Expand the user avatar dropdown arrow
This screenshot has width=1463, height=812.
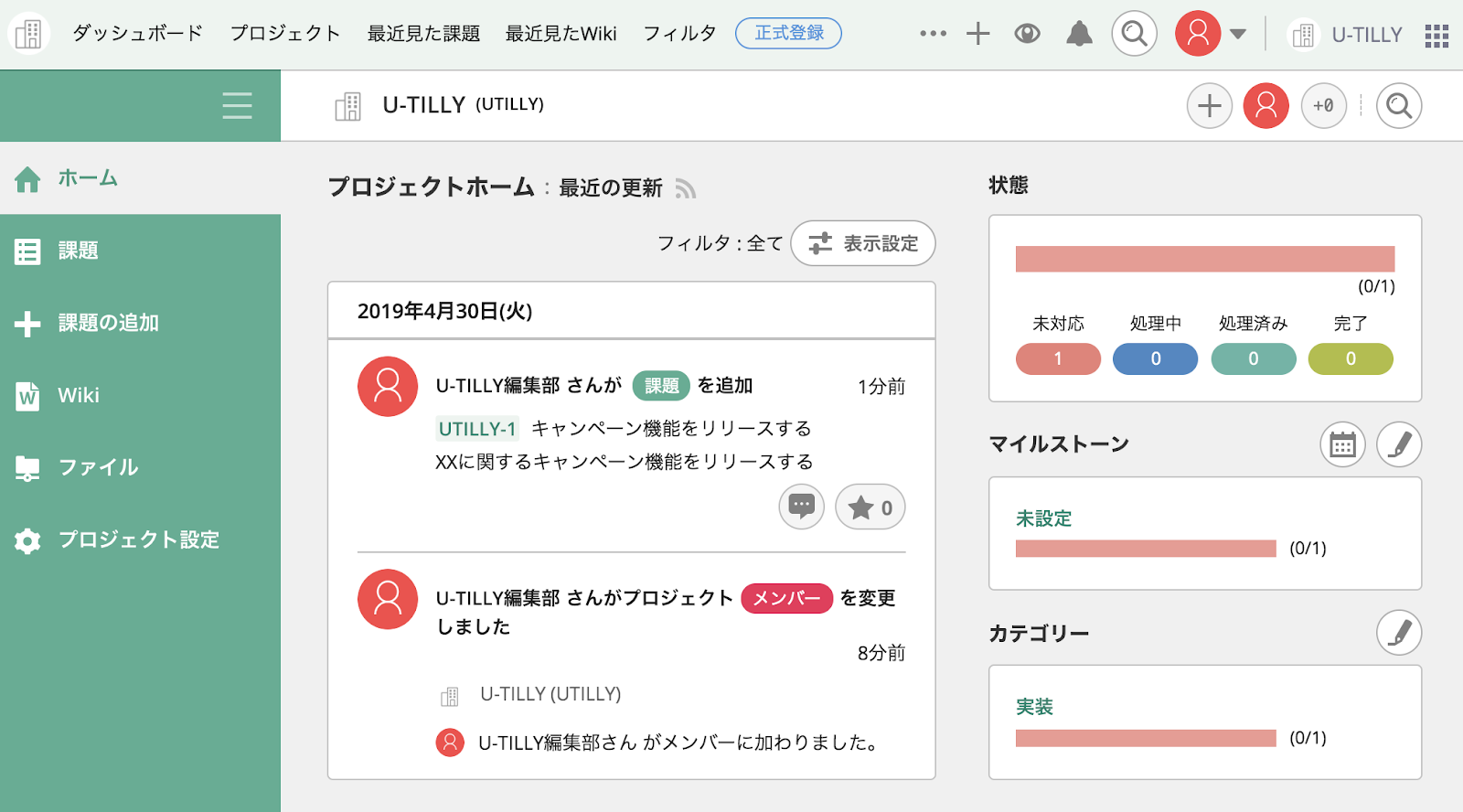pos(1238,35)
